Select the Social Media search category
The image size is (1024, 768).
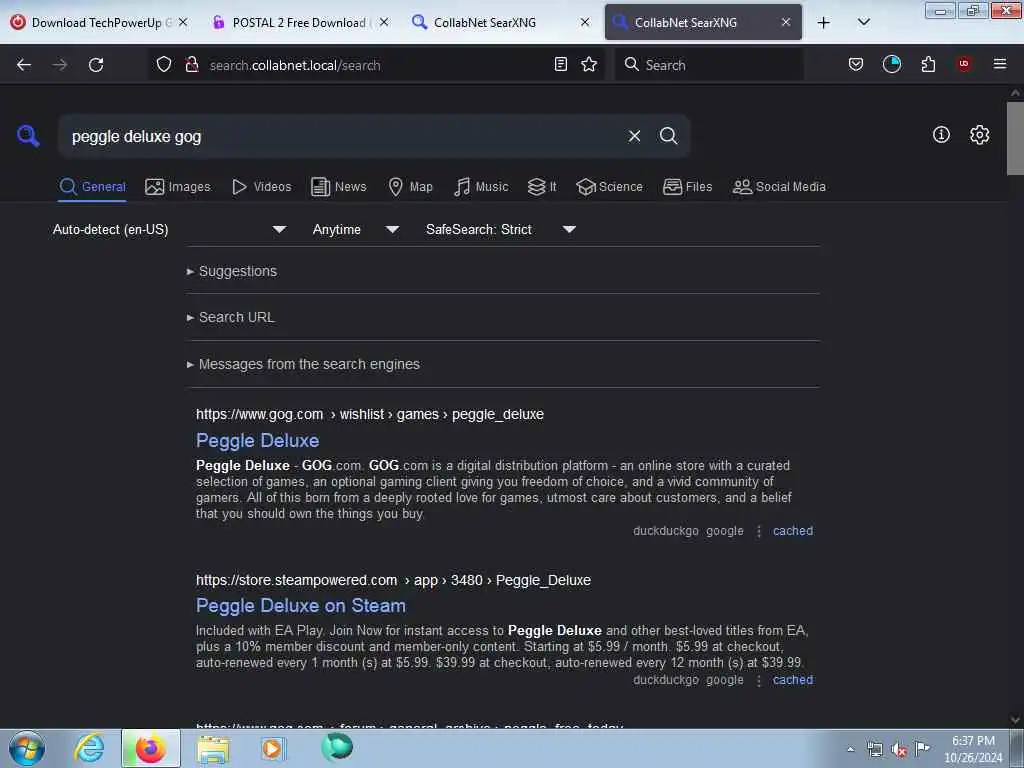pos(779,187)
